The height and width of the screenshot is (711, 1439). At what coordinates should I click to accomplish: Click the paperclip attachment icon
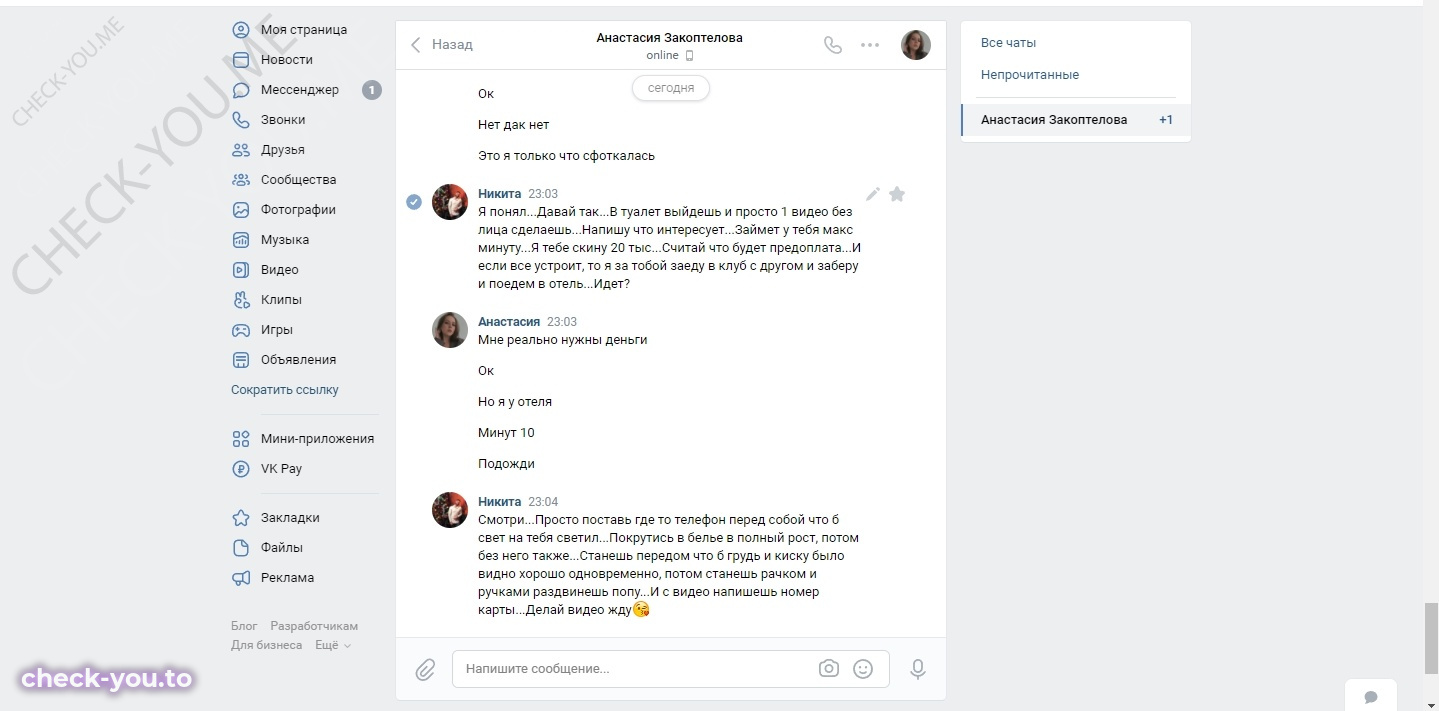click(425, 669)
